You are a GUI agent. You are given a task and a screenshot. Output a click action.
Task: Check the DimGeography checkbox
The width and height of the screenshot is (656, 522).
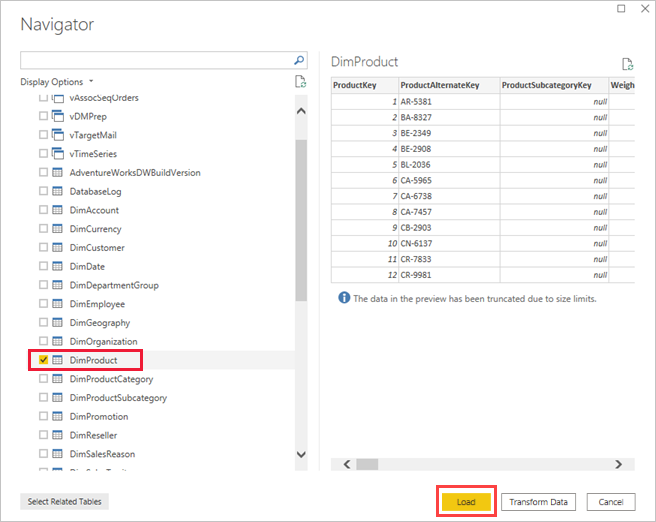[43, 323]
